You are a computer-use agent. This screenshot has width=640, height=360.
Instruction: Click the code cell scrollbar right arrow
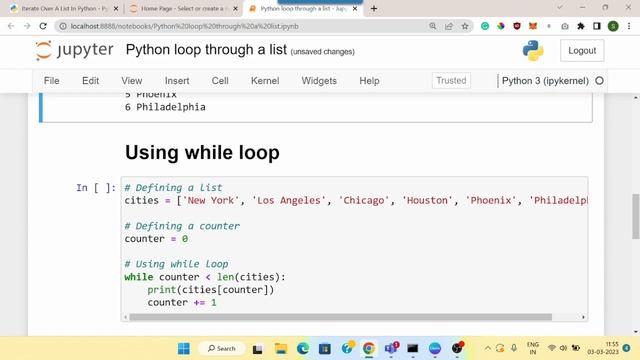pos(583,317)
